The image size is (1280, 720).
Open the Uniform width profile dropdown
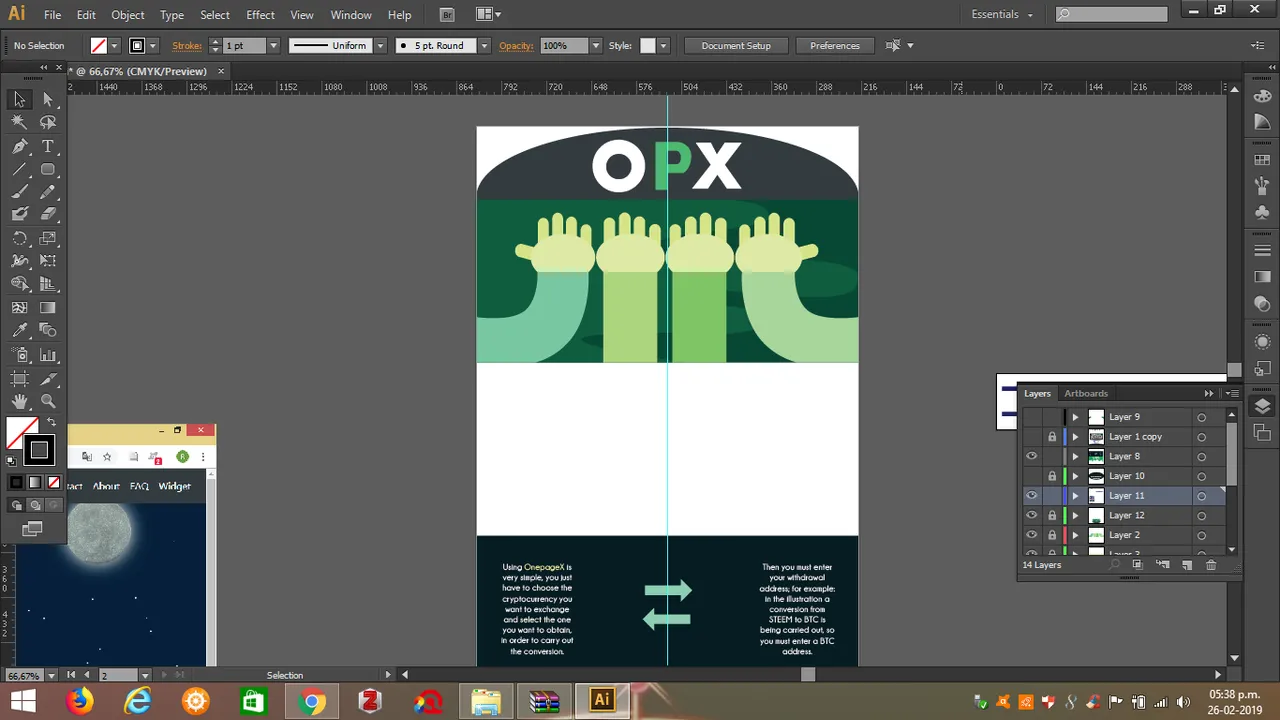380,46
